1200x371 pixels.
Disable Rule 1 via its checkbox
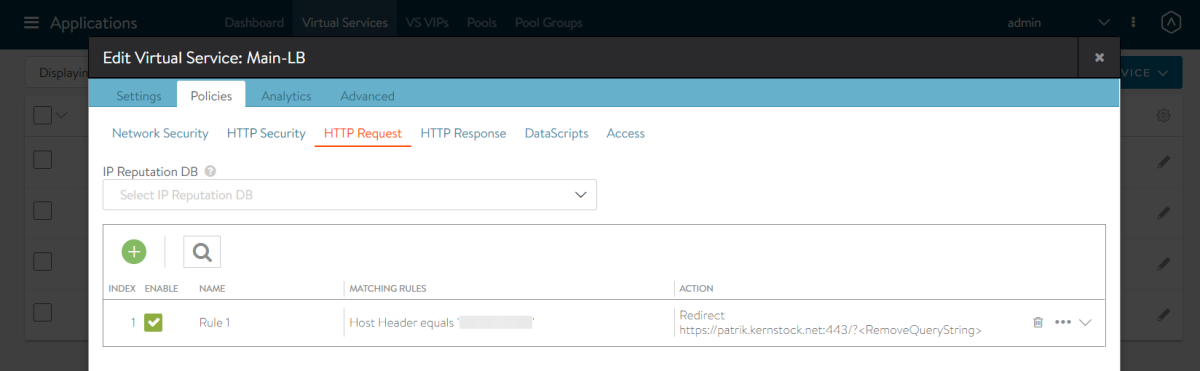[x=153, y=322]
